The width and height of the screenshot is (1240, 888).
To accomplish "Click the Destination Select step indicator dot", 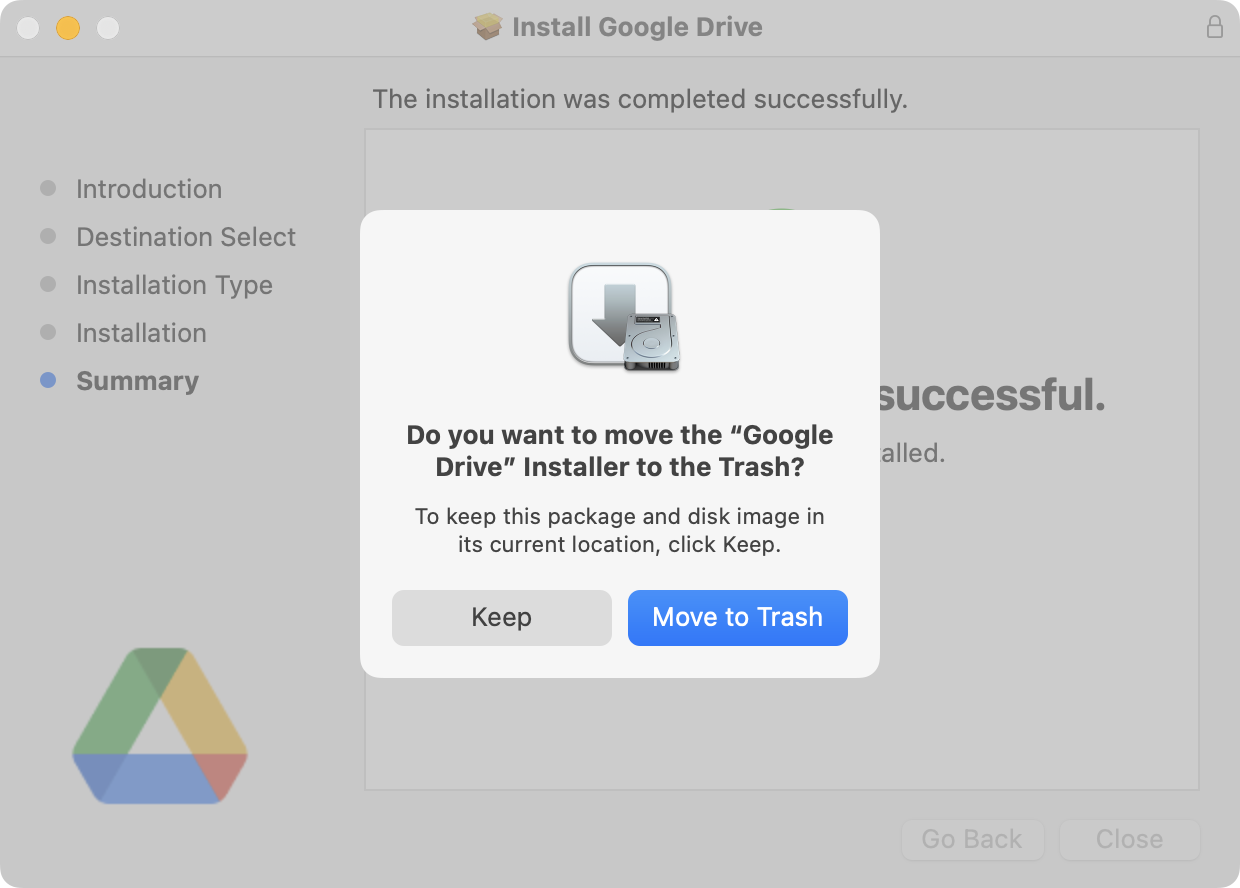I will [x=48, y=235].
